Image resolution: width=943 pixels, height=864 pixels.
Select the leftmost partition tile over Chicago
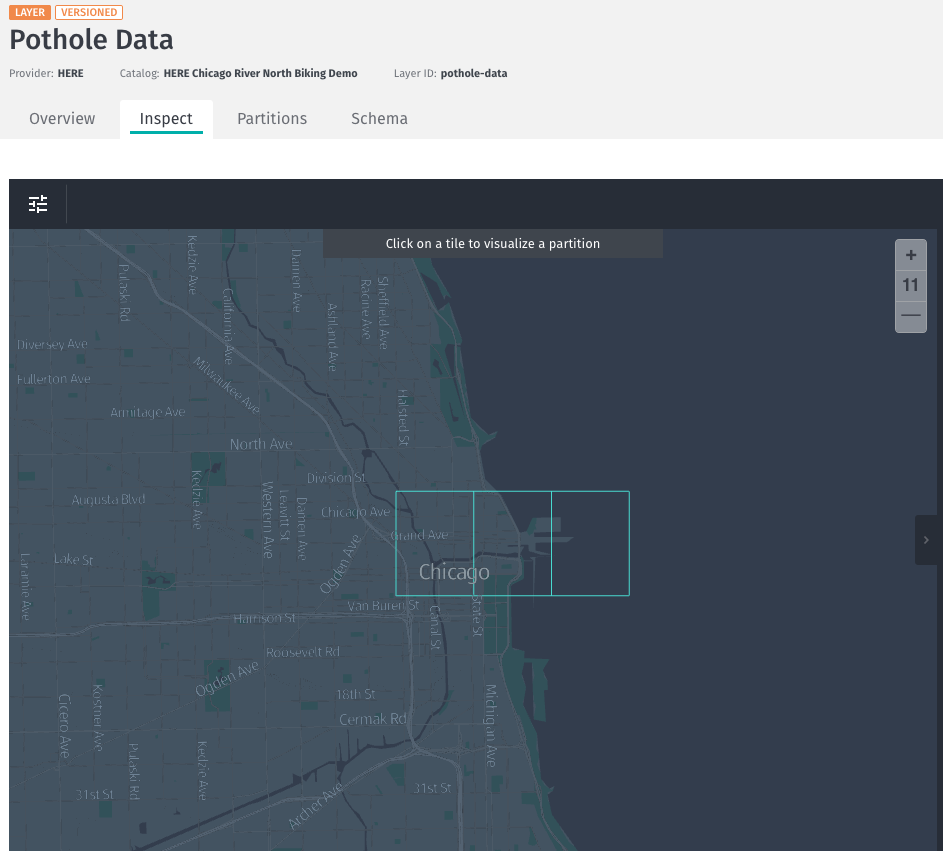(435, 543)
